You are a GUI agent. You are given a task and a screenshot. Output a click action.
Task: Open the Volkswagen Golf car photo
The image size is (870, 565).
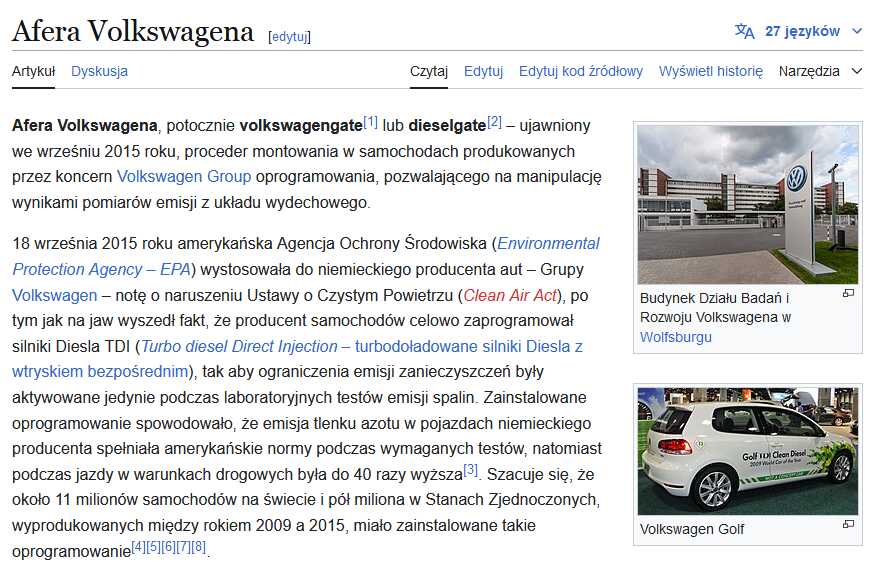pos(747,451)
